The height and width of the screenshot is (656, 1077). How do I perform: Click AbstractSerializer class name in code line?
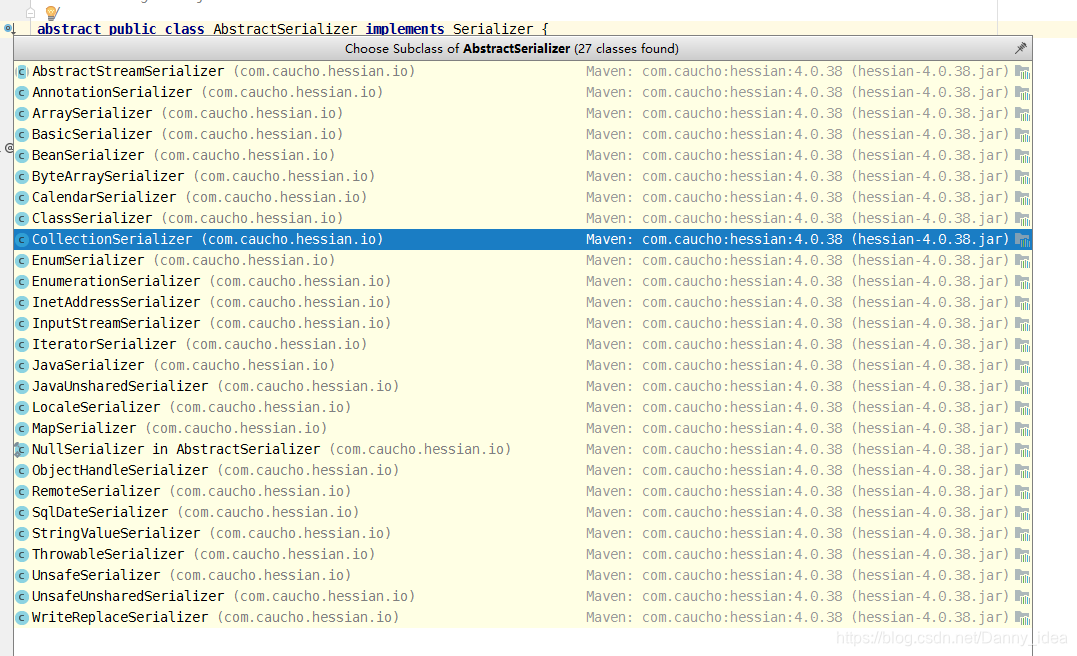(x=285, y=29)
